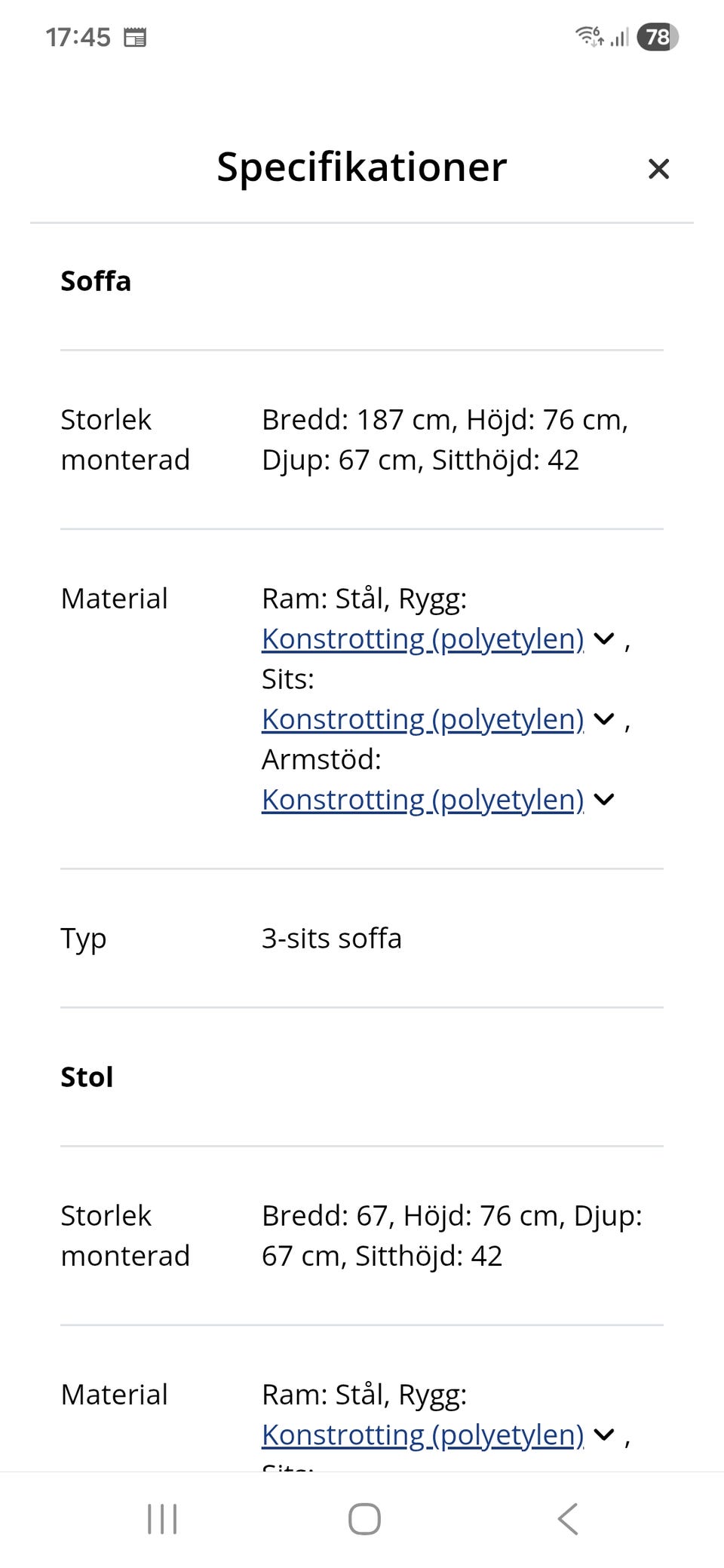Tap the calendar icon in the status bar
The height and width of the screenshot is (1568, 724).
point(137,36)
